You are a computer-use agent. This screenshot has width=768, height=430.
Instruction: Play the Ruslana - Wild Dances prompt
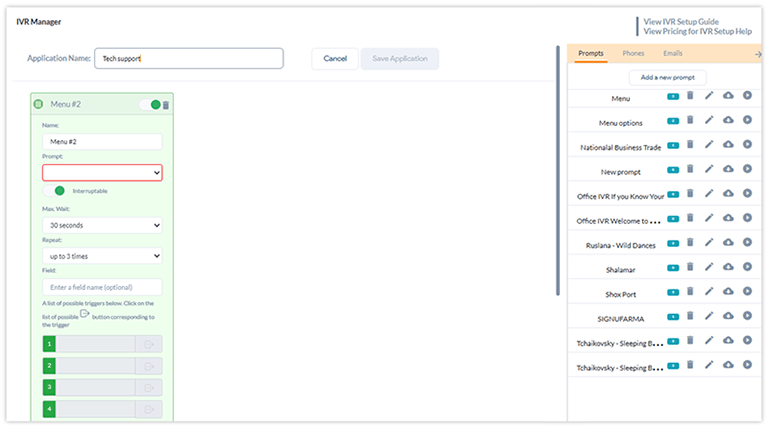coord(747,244)
